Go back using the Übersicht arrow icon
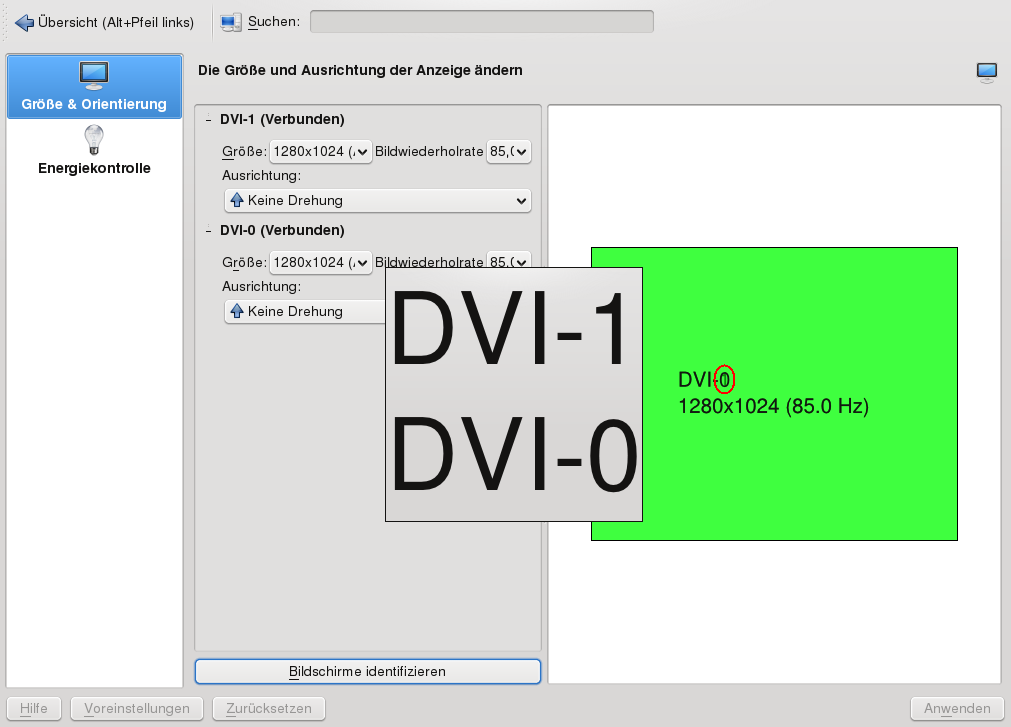 pyautogui.click(x=25, y=22)
